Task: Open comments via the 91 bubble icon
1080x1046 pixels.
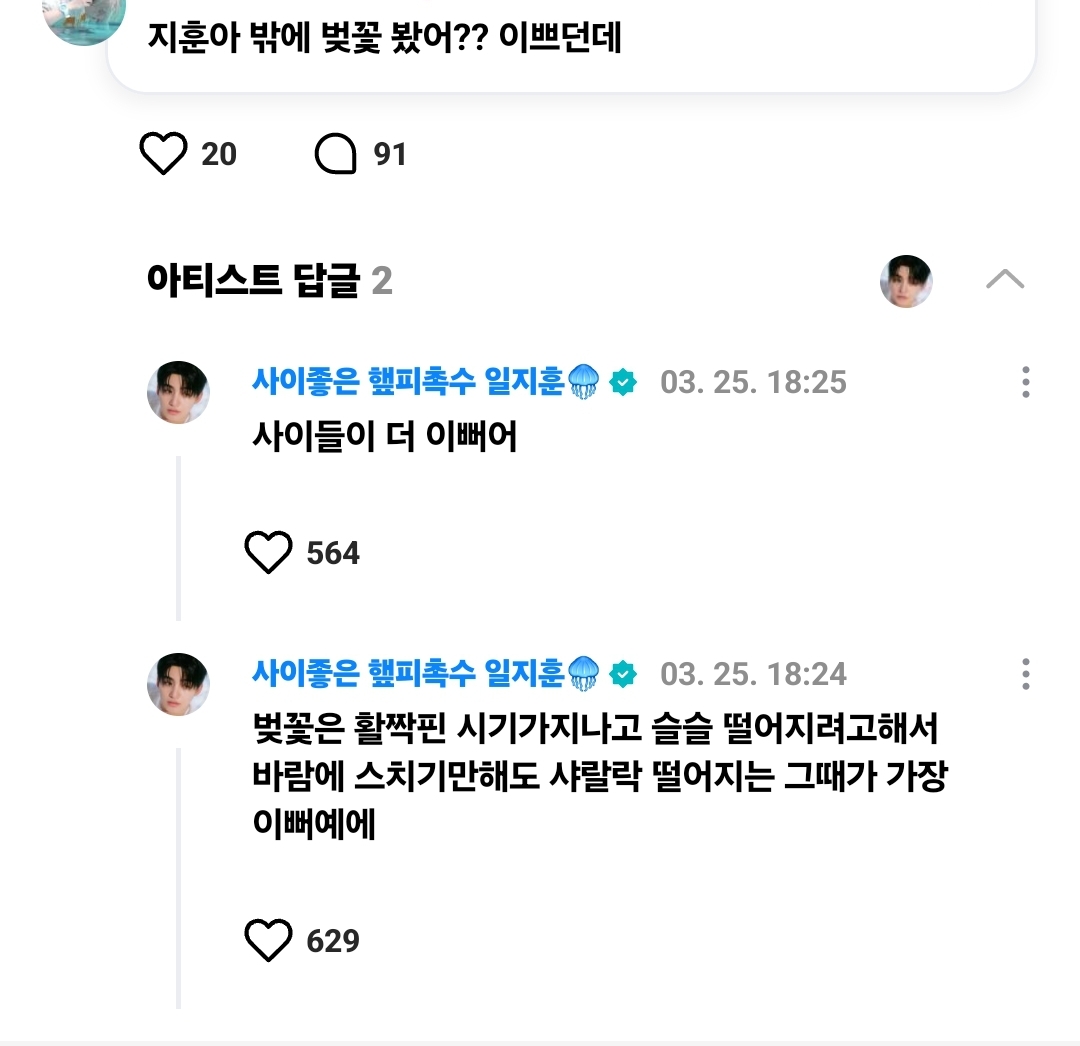Action: pos(335,154)
